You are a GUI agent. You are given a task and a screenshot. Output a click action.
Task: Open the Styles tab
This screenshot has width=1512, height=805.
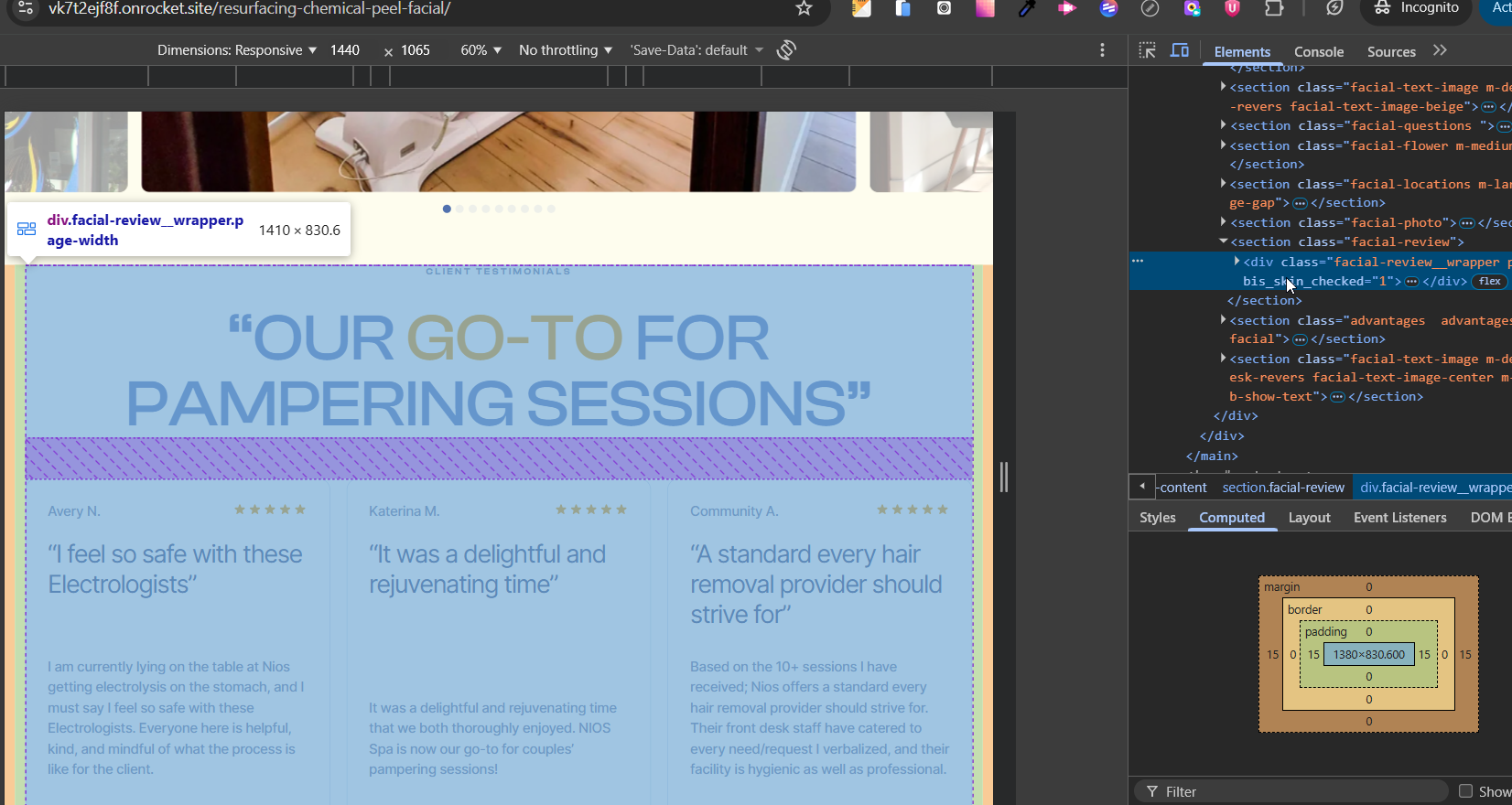(x=1157, y=518)
